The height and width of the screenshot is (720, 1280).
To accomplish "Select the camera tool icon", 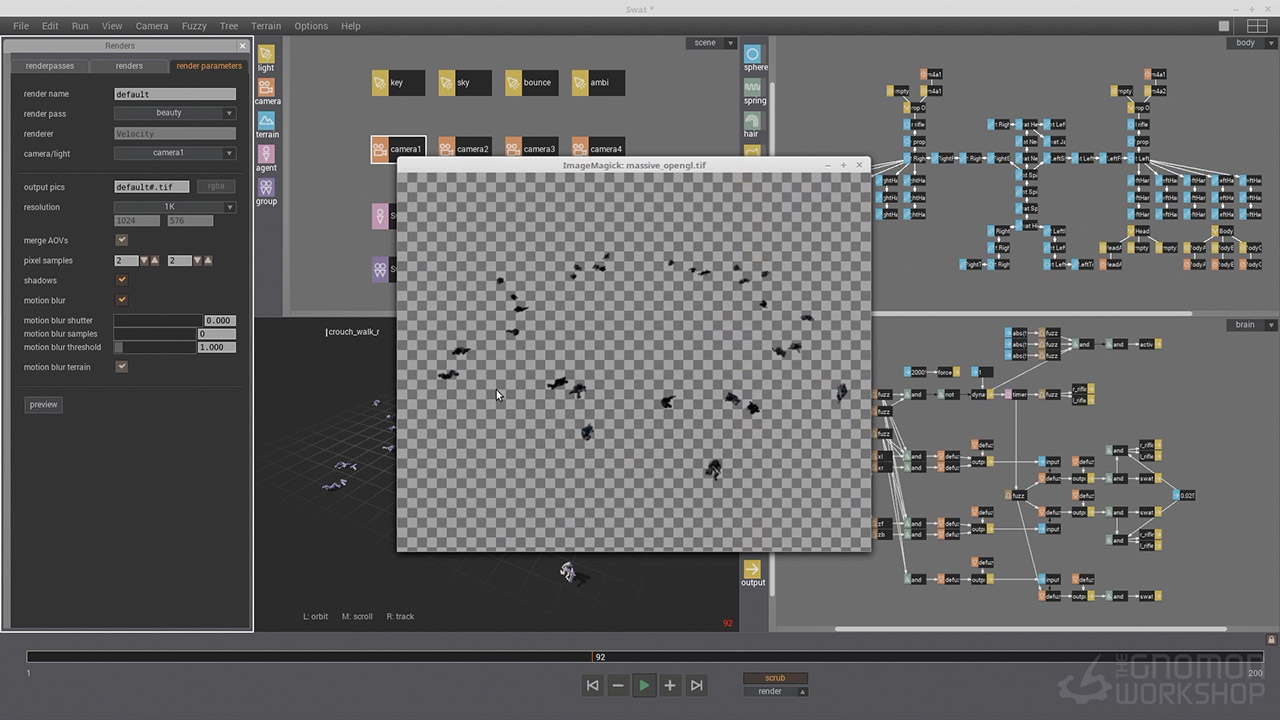I will tap(266, 87).
